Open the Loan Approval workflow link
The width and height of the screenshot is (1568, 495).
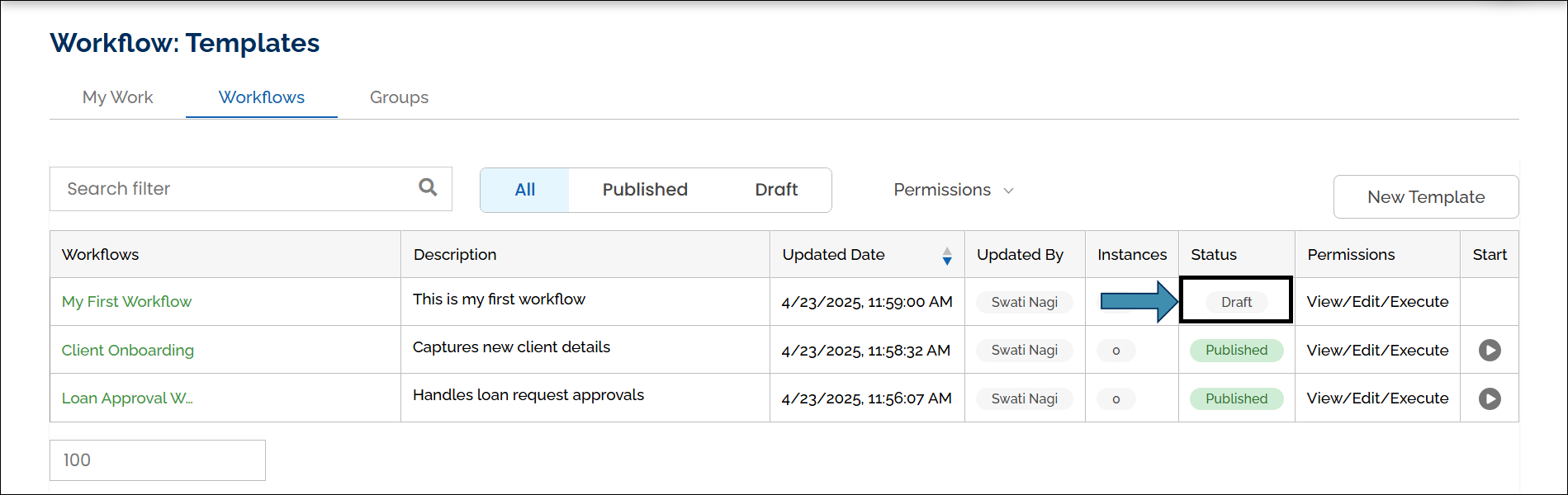(127, 398)
